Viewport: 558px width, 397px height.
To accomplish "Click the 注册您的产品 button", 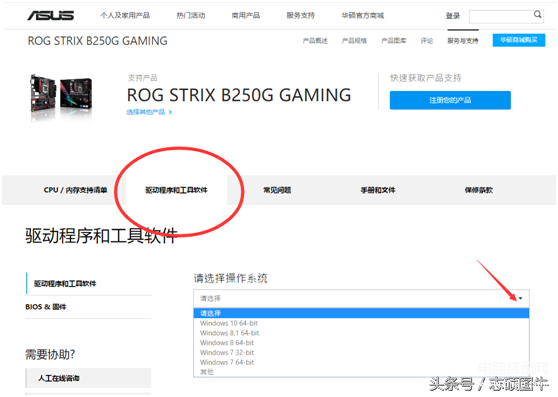I will (450, 100).
